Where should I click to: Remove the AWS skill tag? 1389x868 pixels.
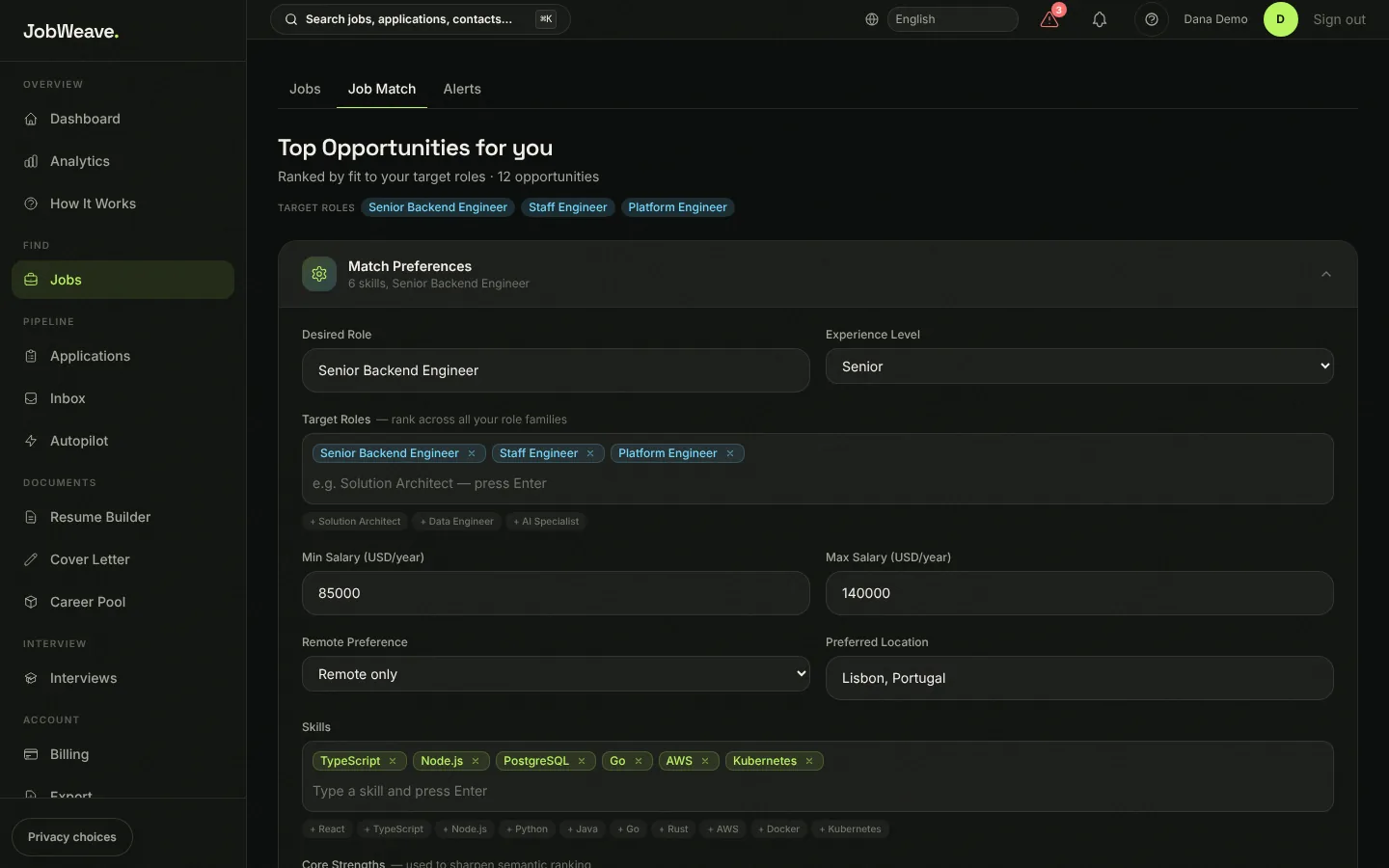pos(705,761)
